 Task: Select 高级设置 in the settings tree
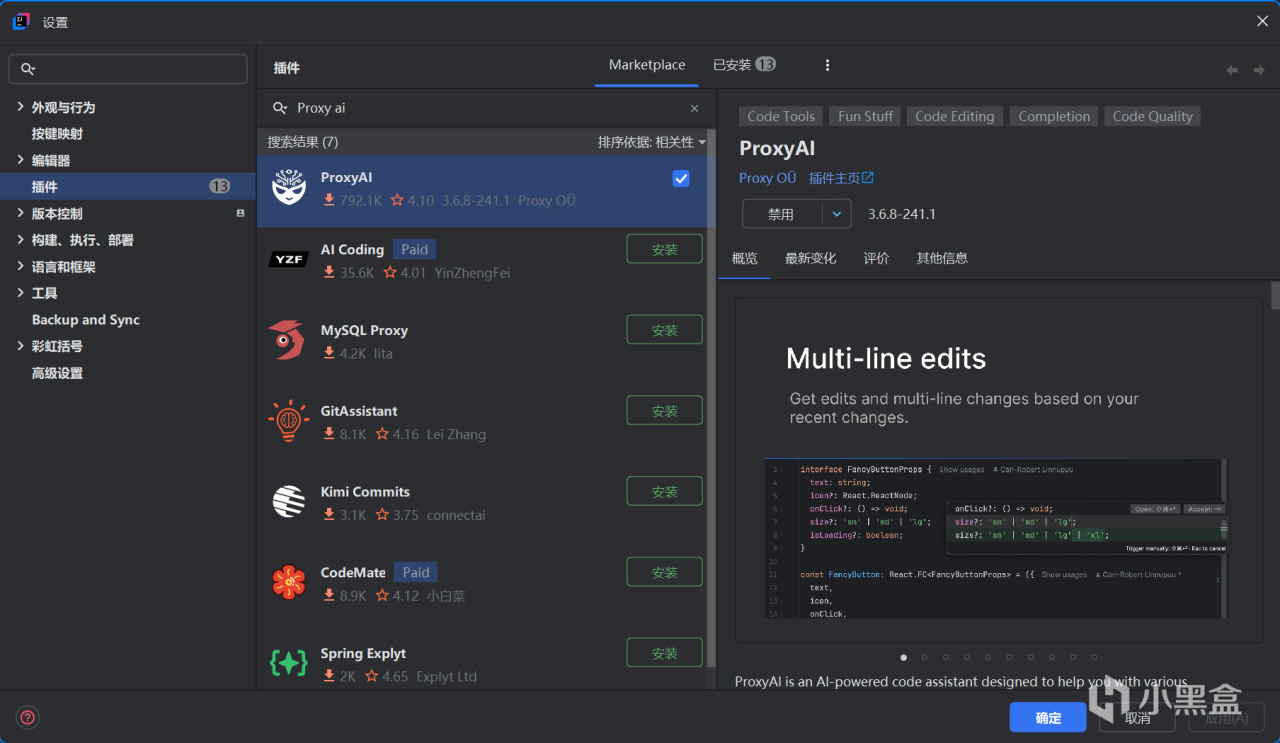[57, 373]
